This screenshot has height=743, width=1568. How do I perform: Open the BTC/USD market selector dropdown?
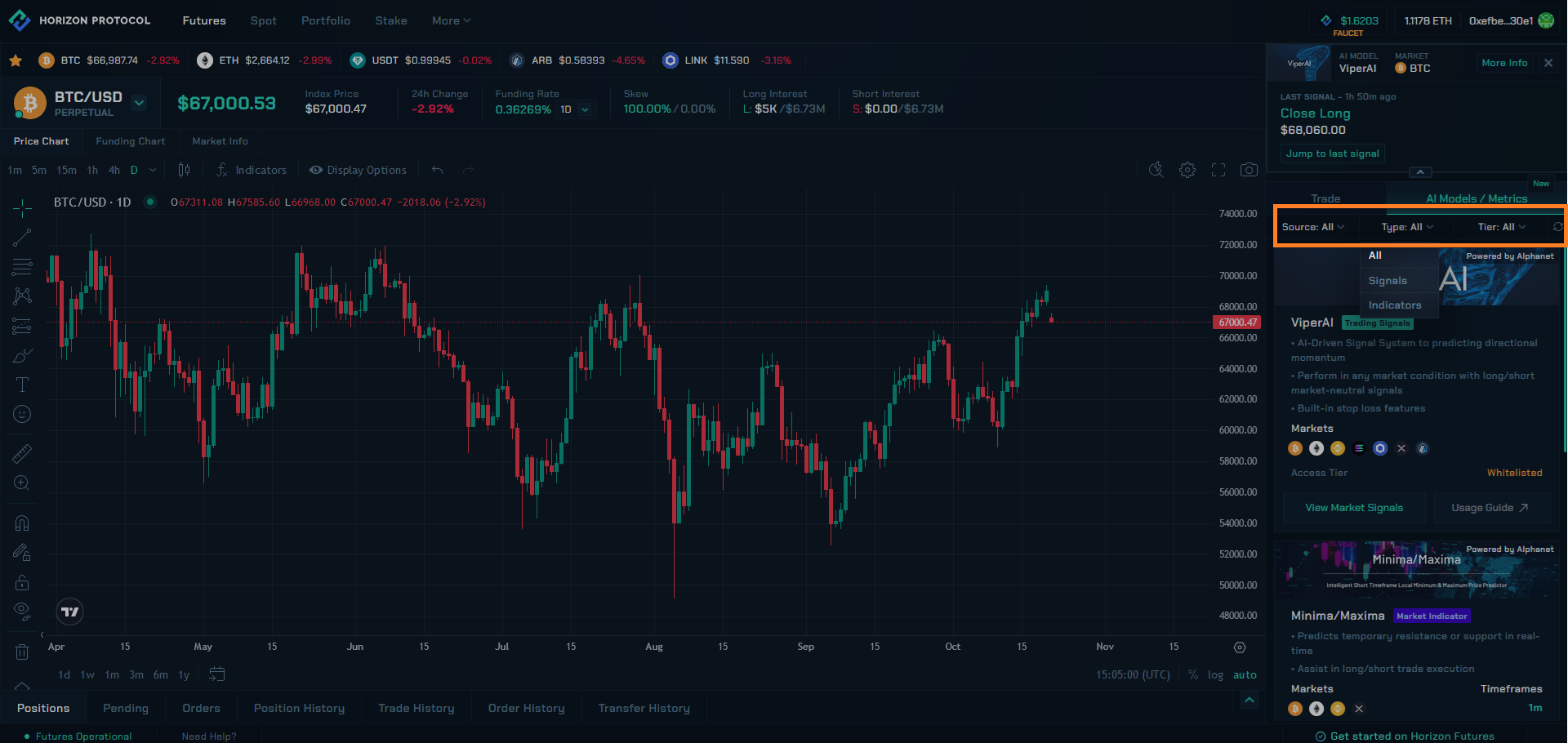pos(139,103)
